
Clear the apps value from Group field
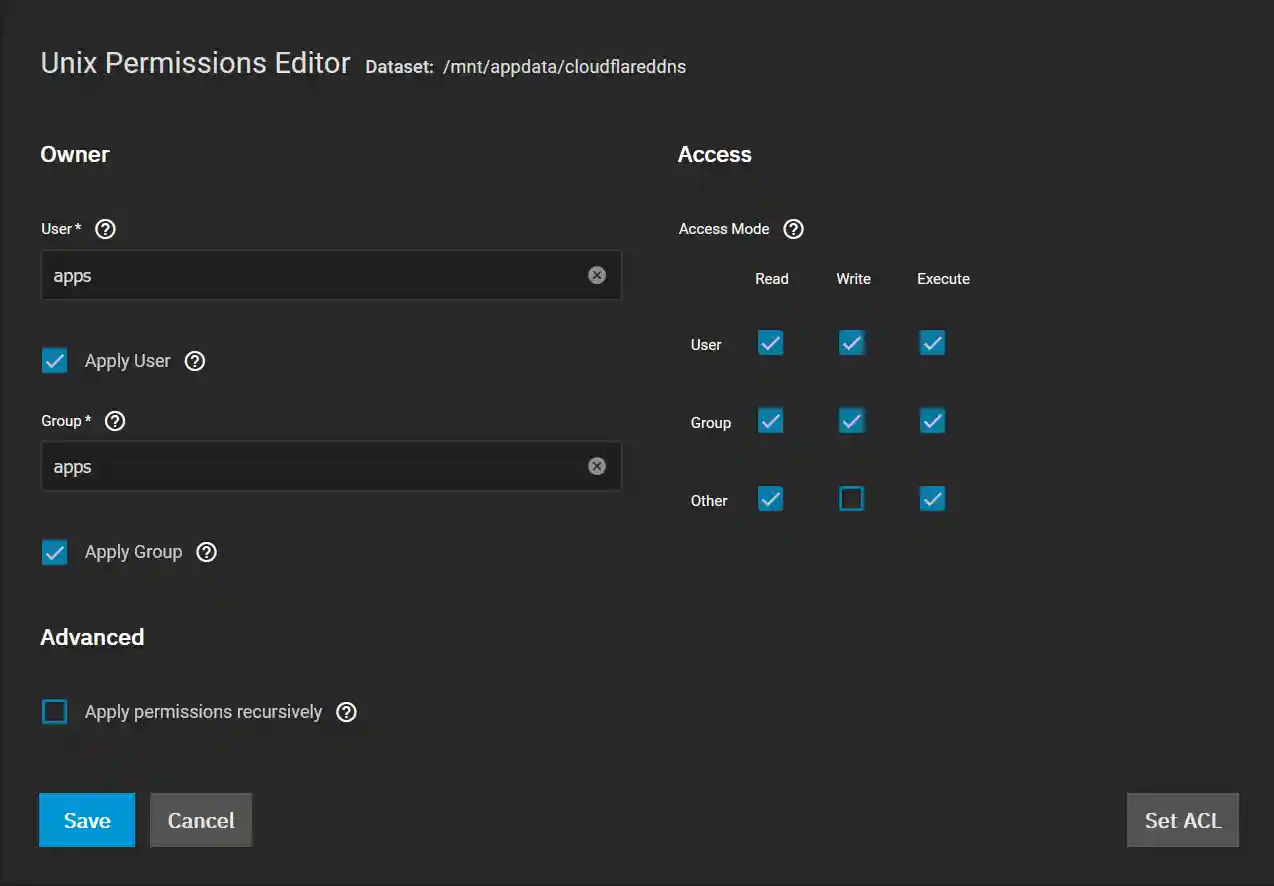click(597, 465)
